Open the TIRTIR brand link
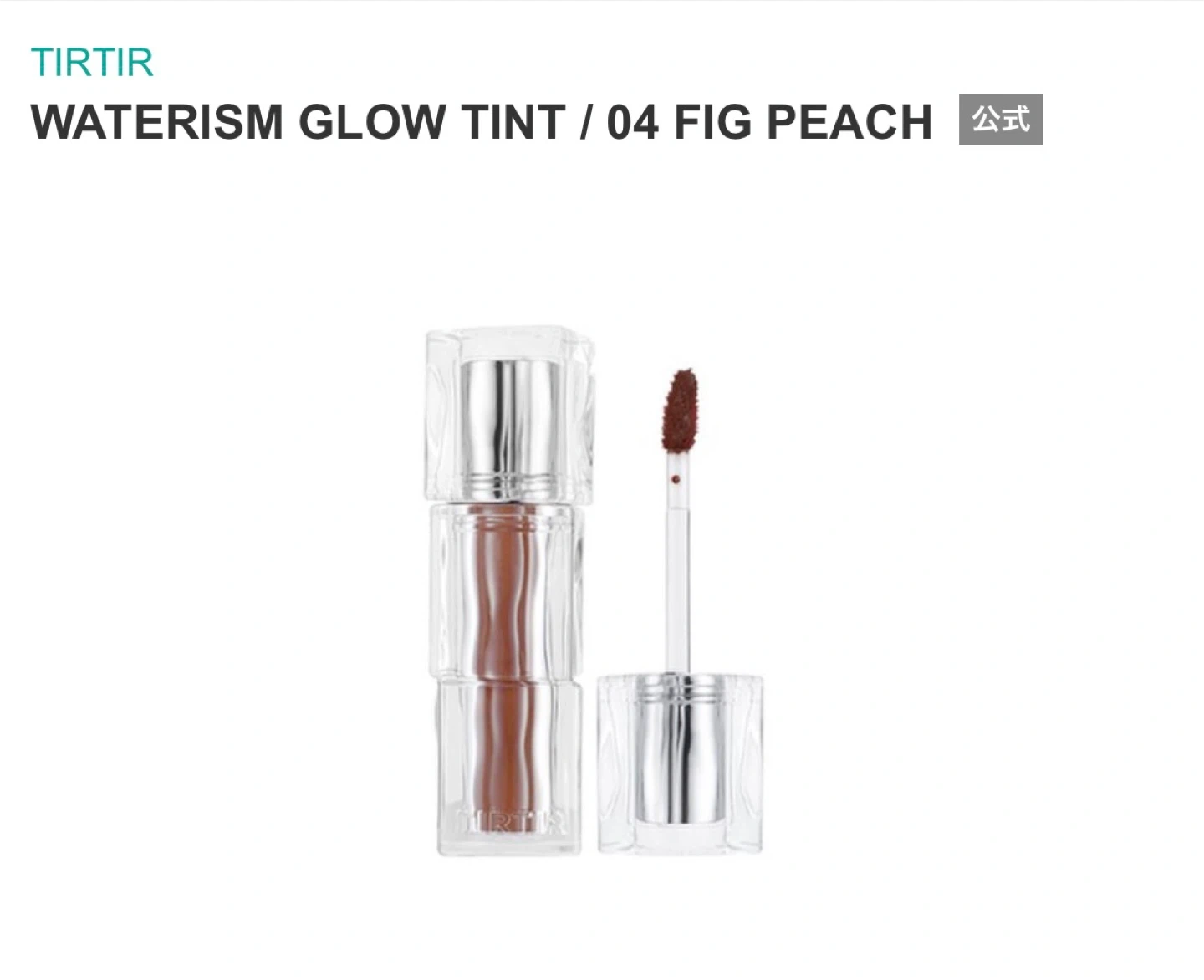 (x=92, y=63)
